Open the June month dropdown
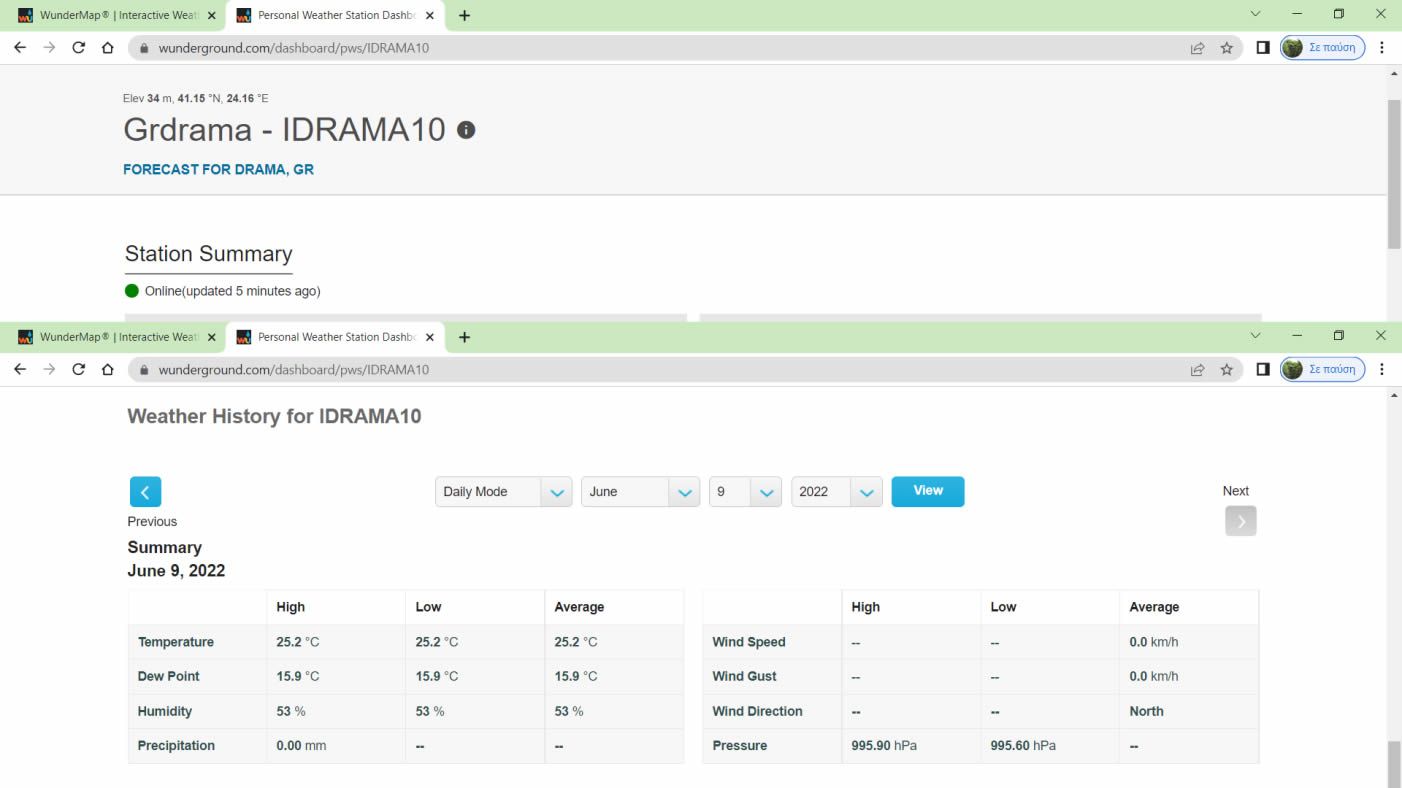The width and height of the screenshot is (1402, 788). click(640, 492)
